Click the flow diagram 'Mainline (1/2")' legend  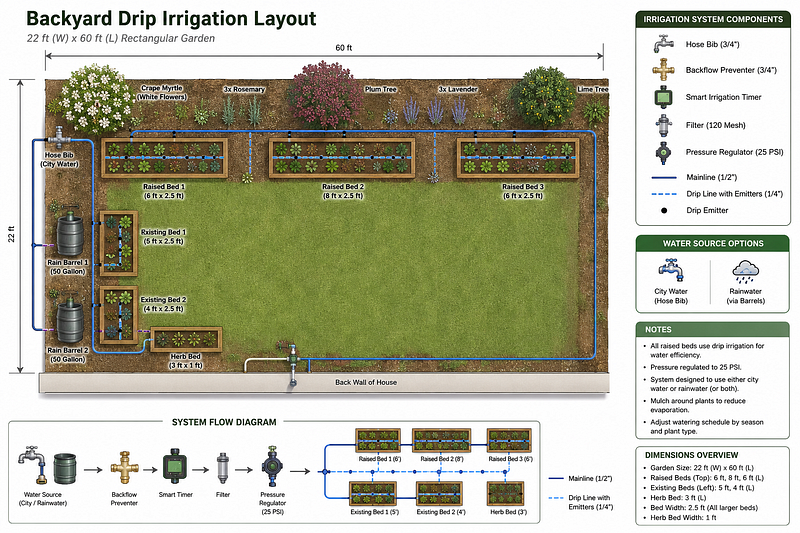[x=580, y=478]
